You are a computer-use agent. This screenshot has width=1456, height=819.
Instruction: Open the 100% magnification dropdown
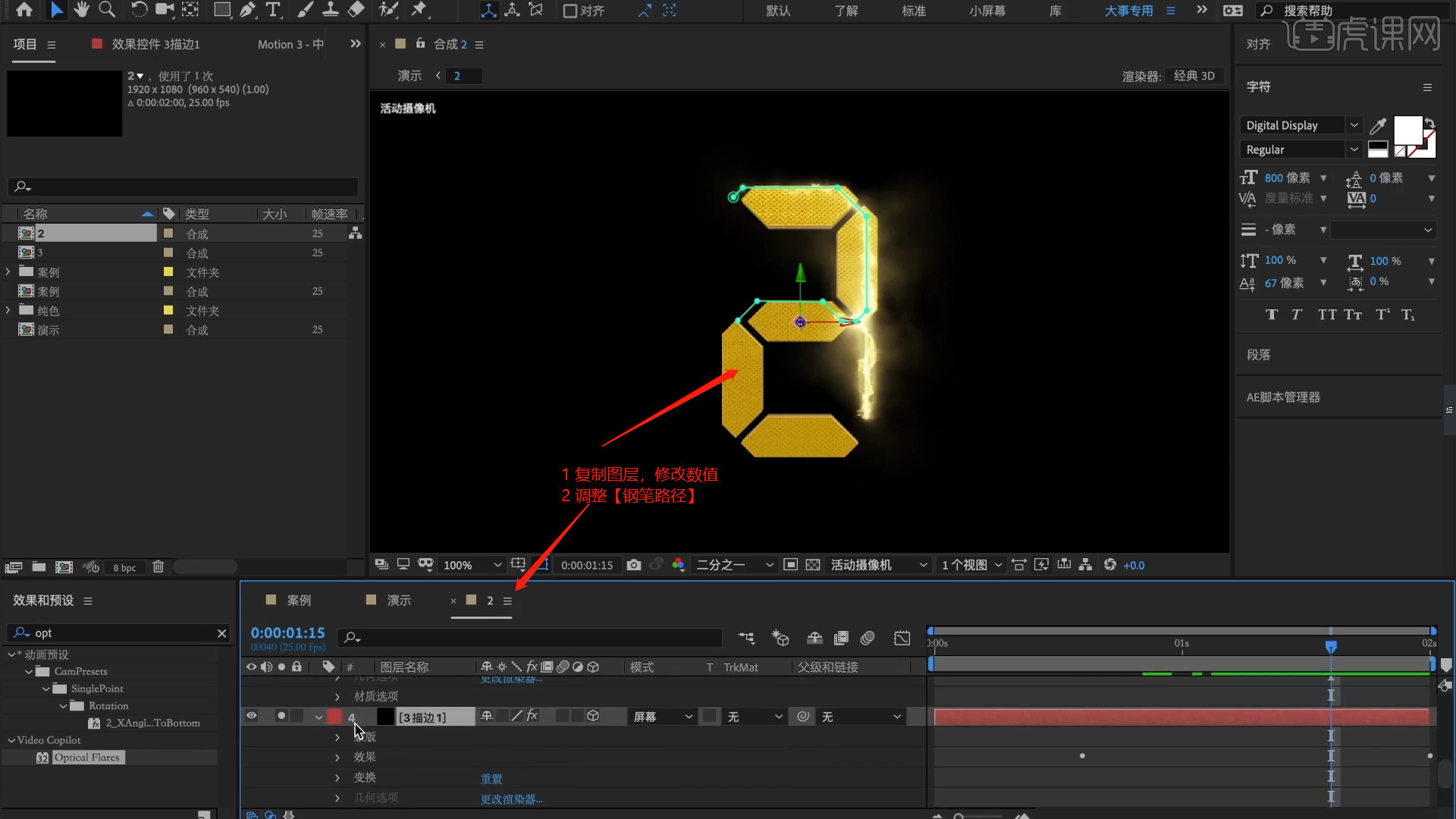click(x=472, y=565)
